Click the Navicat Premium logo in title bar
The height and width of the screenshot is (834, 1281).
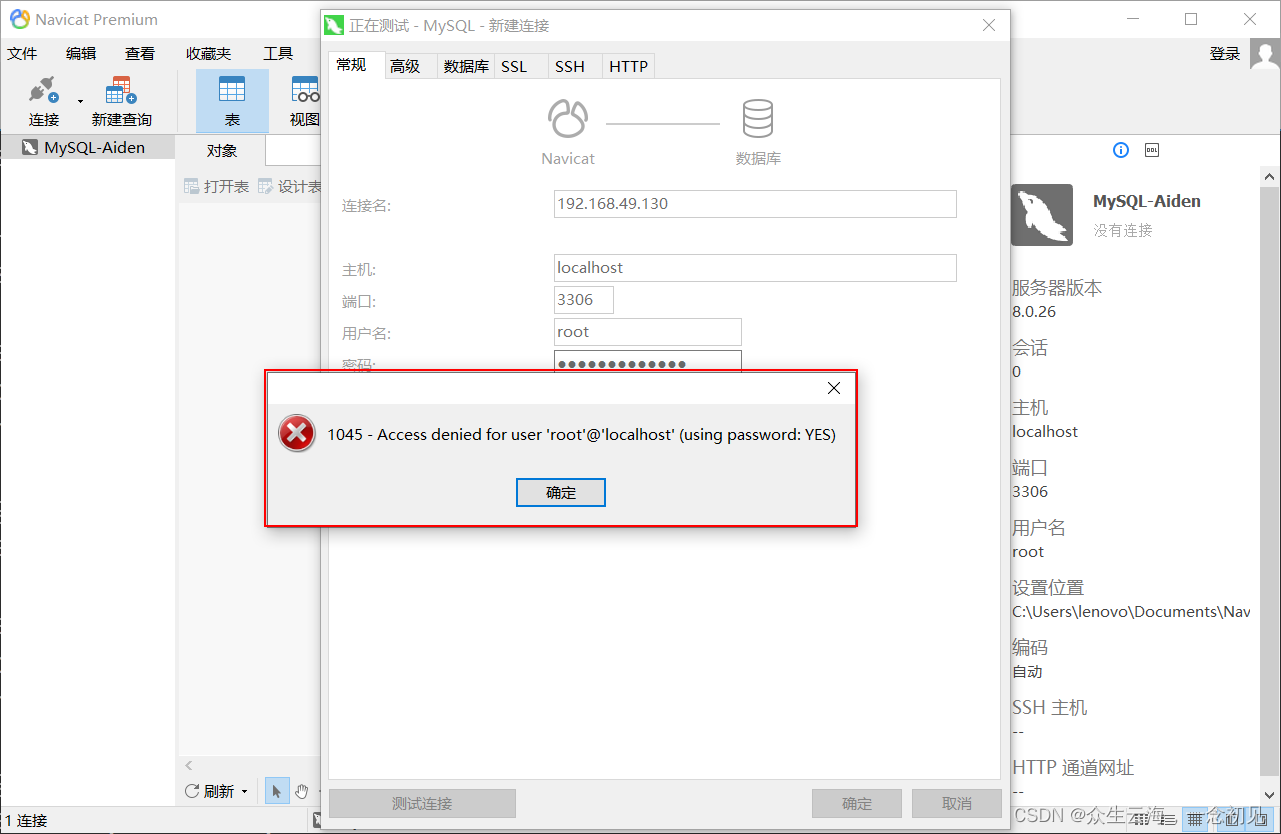tap(19, 19)
